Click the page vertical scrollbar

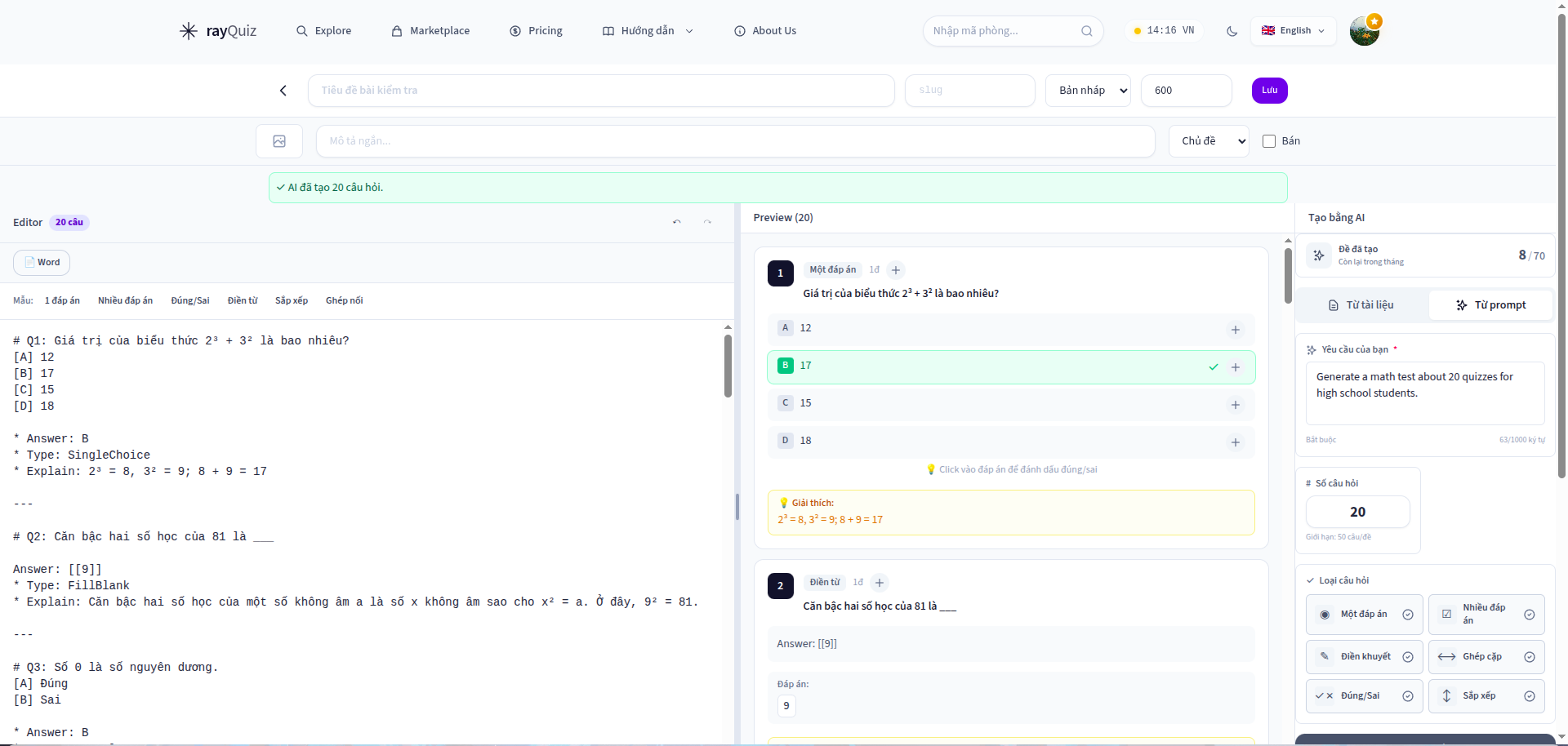tap(1561, 245)
